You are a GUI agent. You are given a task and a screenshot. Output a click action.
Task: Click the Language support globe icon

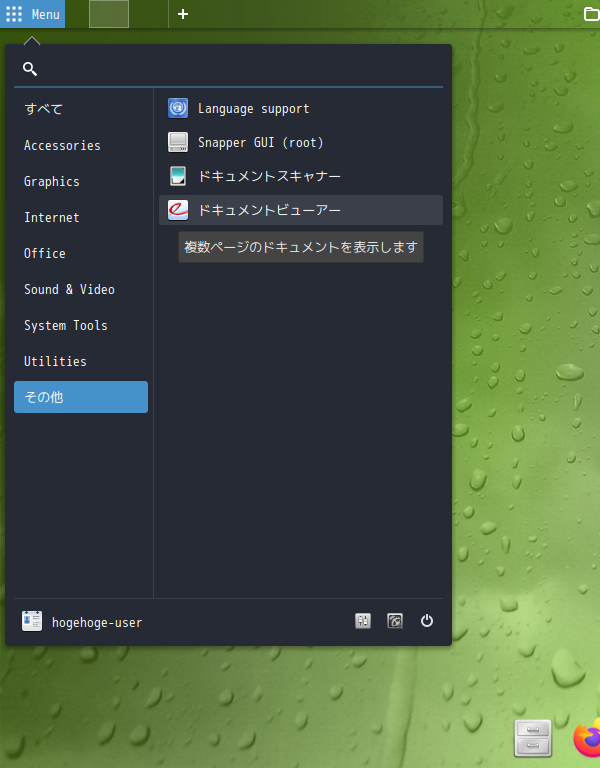178,108
